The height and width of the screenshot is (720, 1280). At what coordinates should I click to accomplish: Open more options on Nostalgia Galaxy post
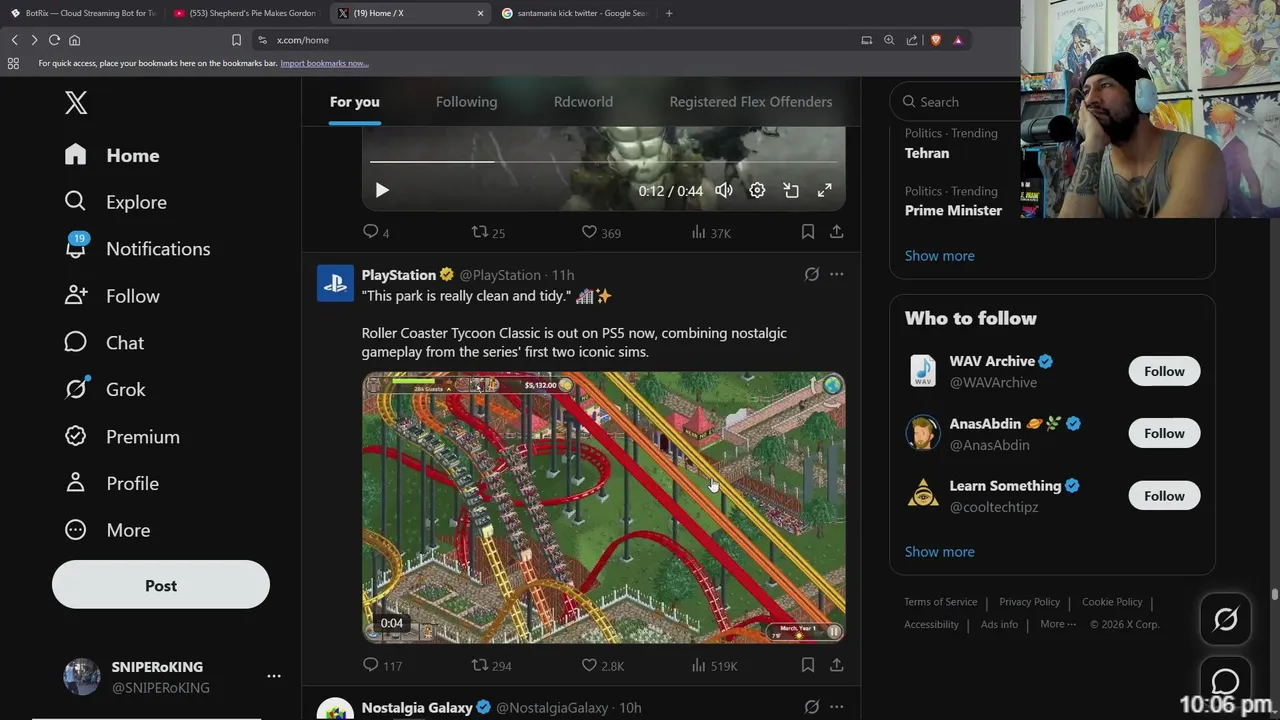click(837, 707)
